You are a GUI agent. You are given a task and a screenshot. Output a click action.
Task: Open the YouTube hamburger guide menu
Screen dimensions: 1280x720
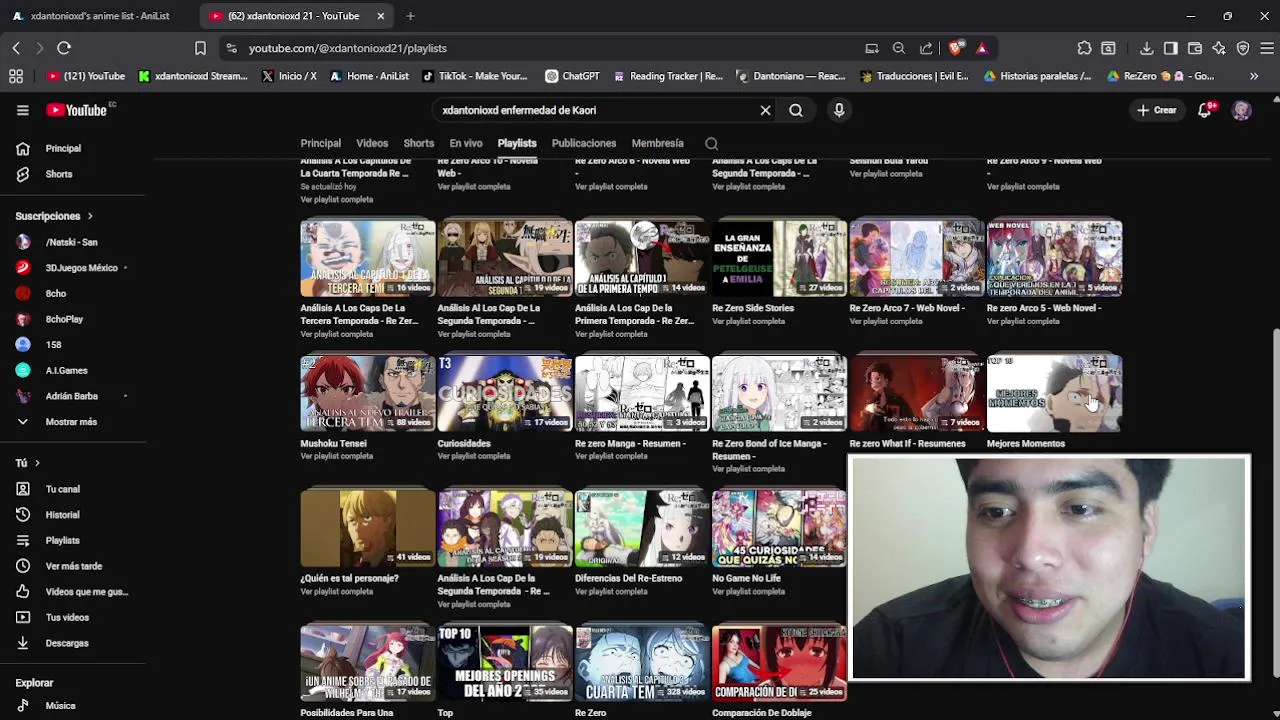pos(22,110)
